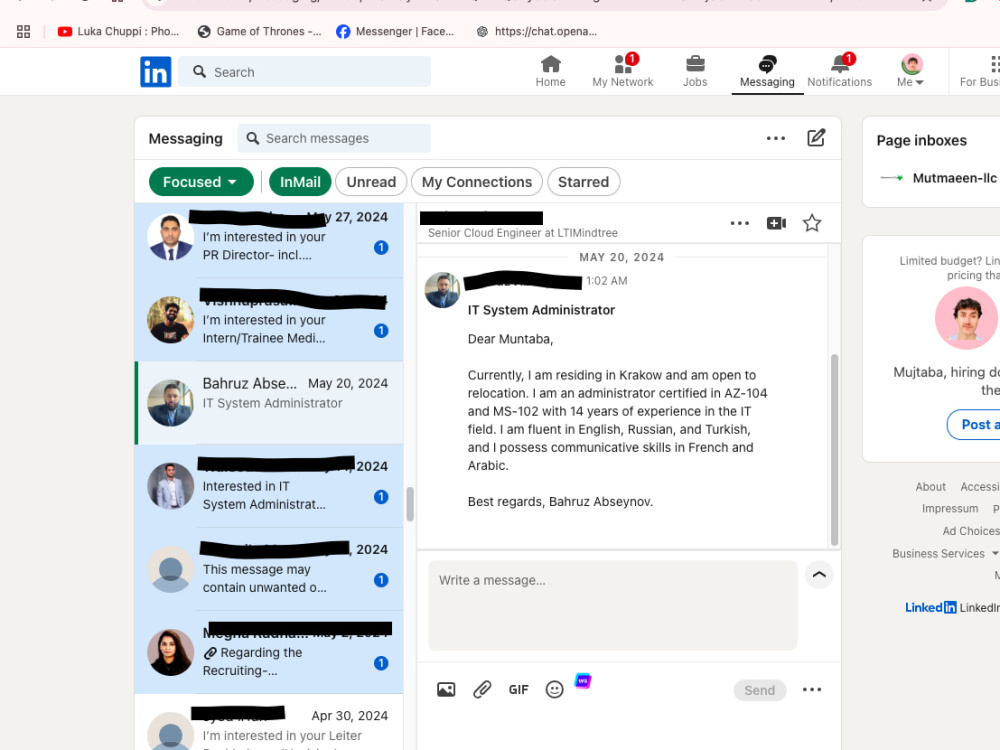
Task: Open Messenger Facebook bookmark
Action: (x=395, y=31)
